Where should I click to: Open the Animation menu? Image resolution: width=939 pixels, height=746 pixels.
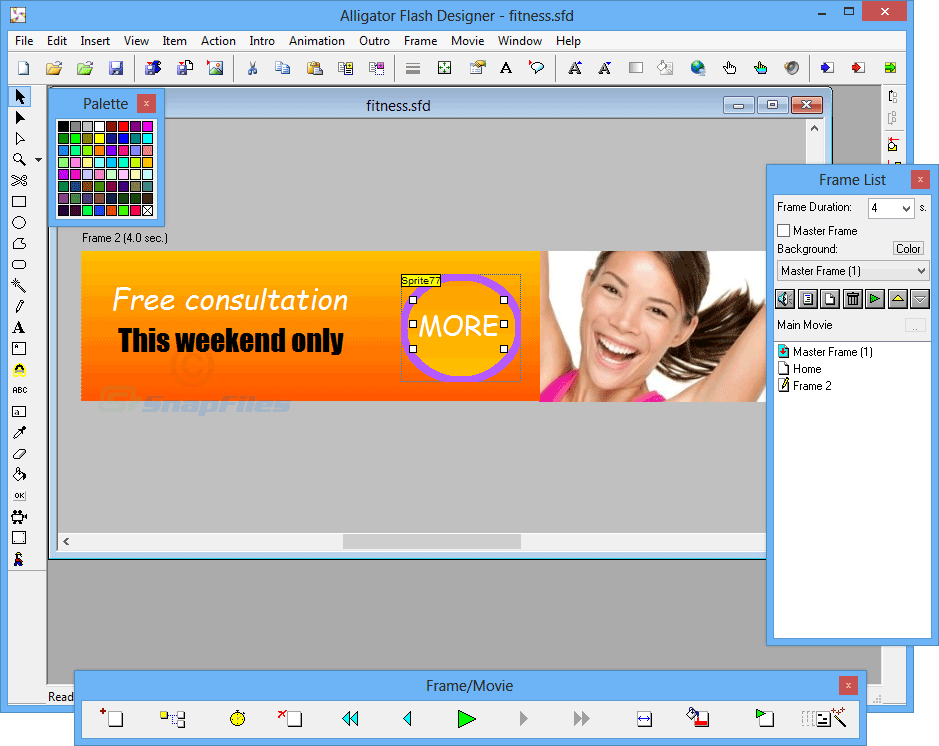[317, 41]
